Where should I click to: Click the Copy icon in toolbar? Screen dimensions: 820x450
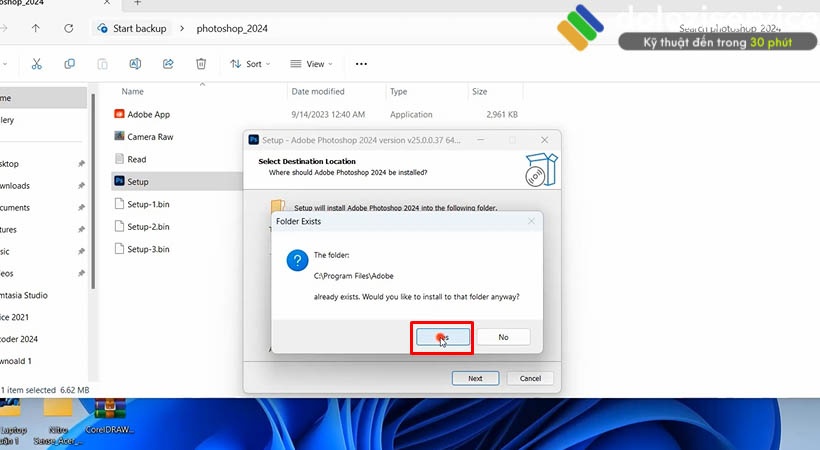point(69,64)
